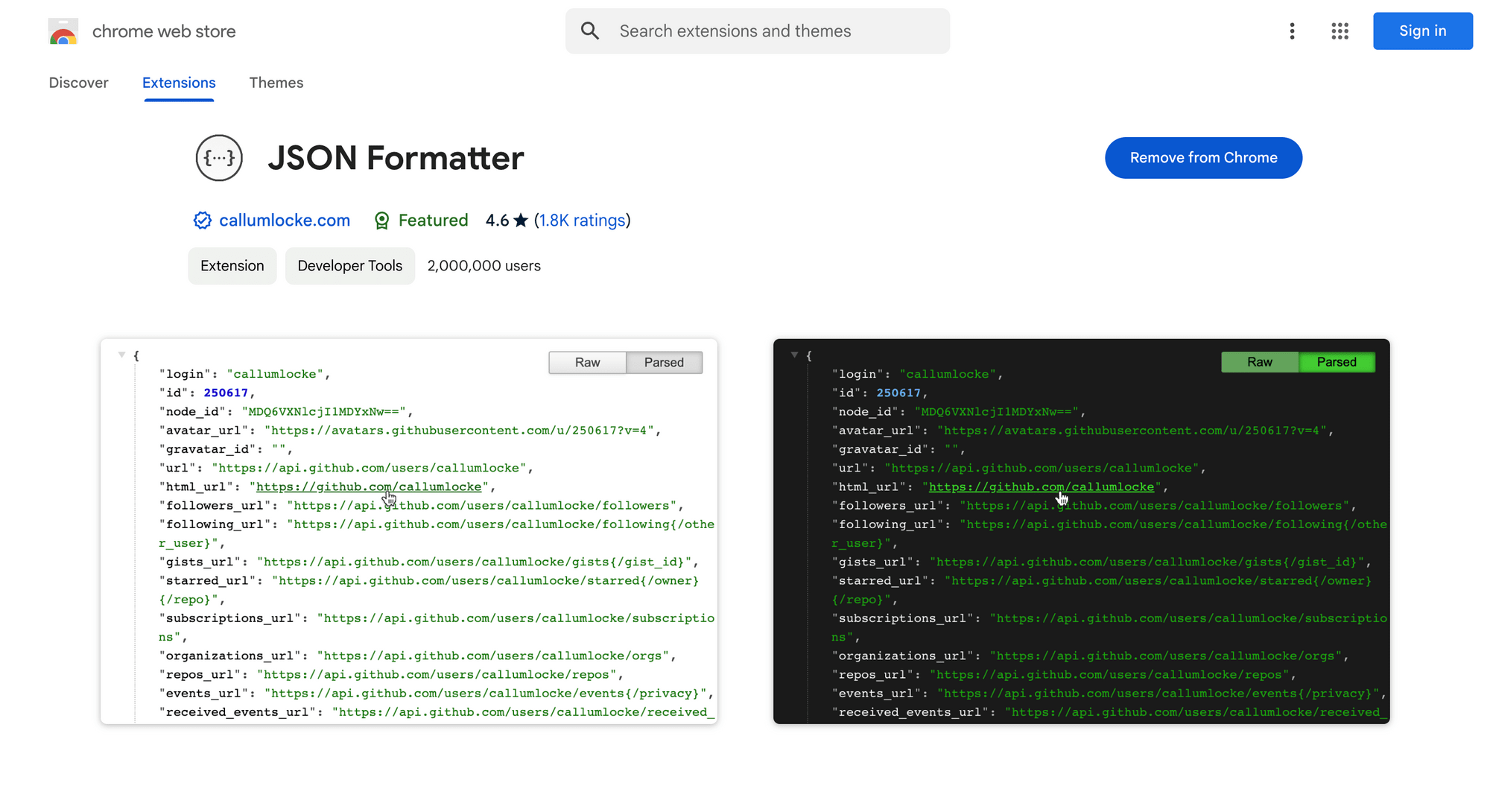This screenshot has width=1490, height=812.
Task: Toggle to Raw view in dark theme panel
Action: coord(1259,361)
